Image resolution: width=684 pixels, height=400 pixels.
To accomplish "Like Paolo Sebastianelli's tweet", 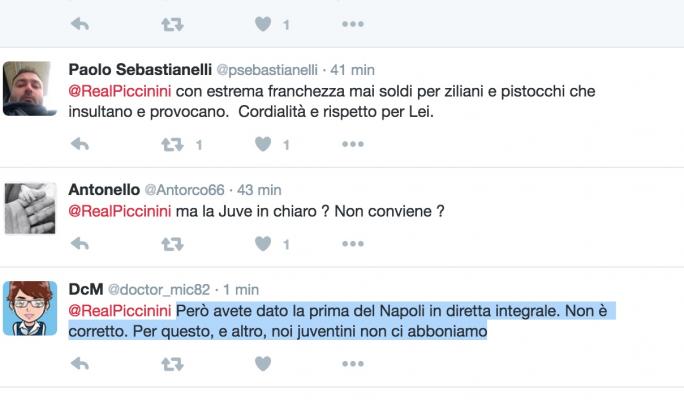I will coord(264,145).
